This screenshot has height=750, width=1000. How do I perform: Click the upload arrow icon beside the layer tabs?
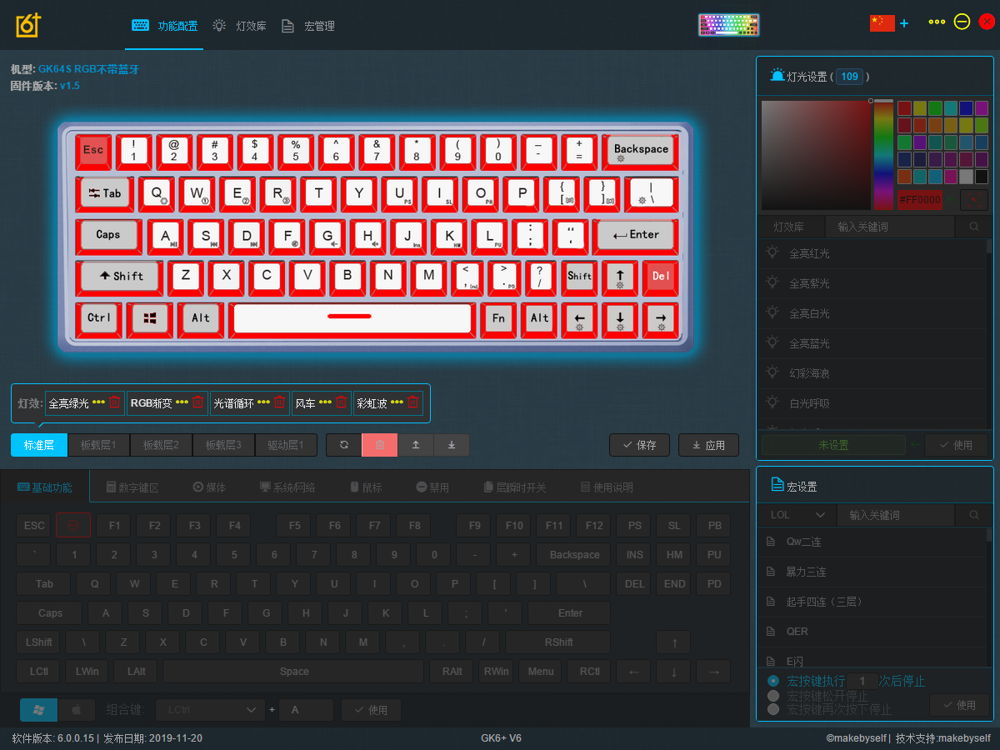pos(416,445)
